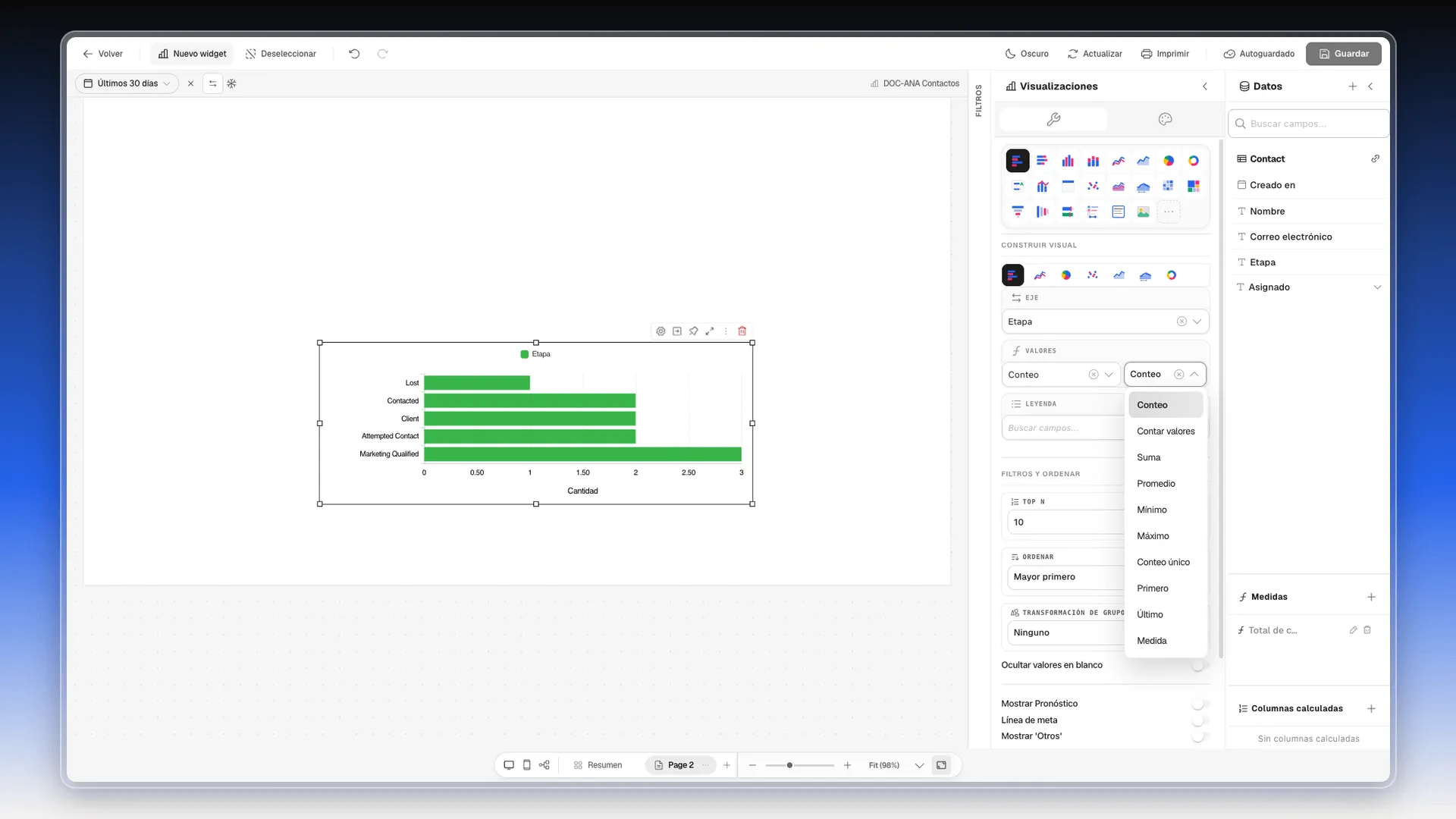1456x819 pixels.
Task: Open the palette style tab icon
Action: tap(1165, 119)
